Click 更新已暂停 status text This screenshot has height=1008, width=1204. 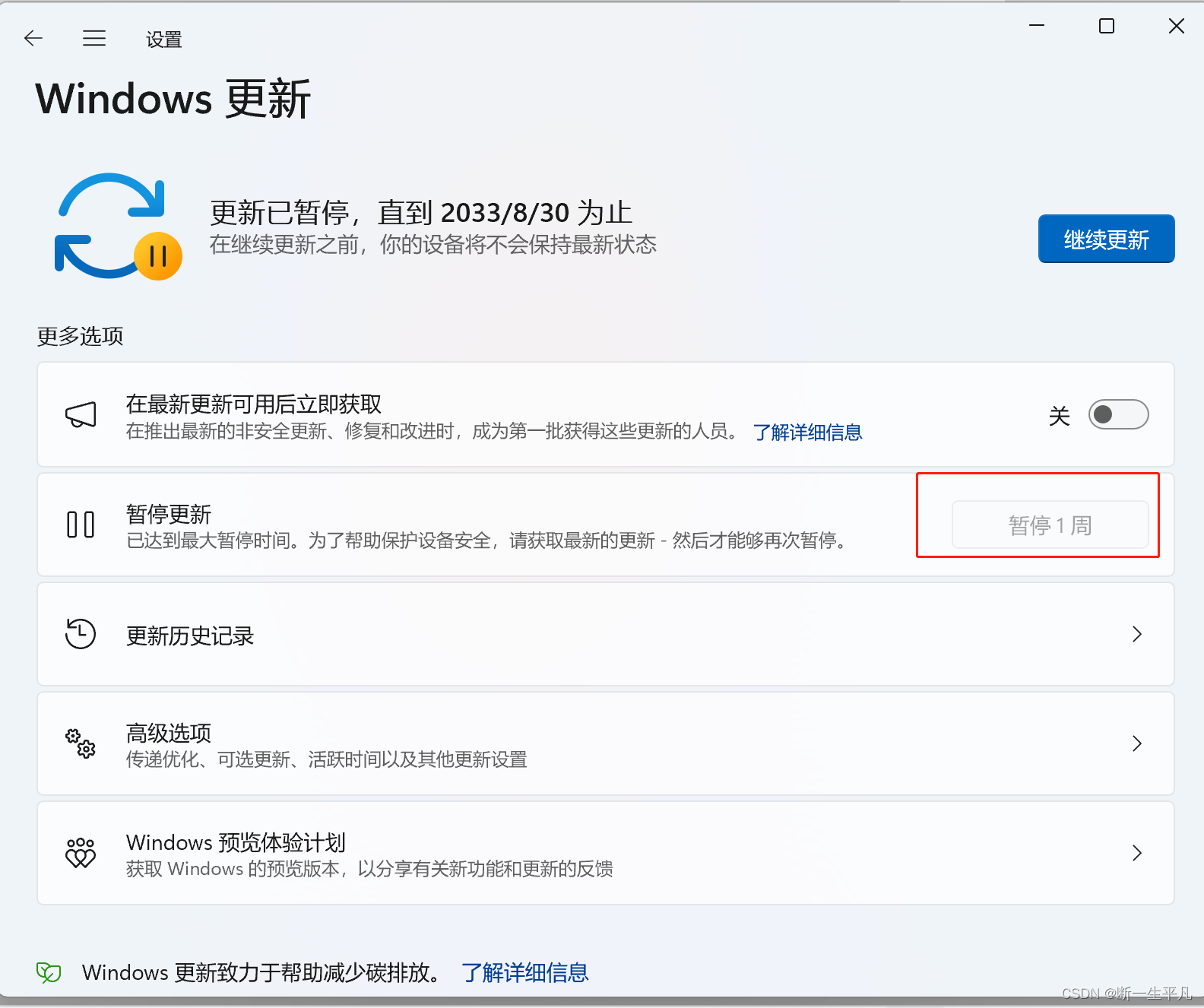(x=421, y=213)
